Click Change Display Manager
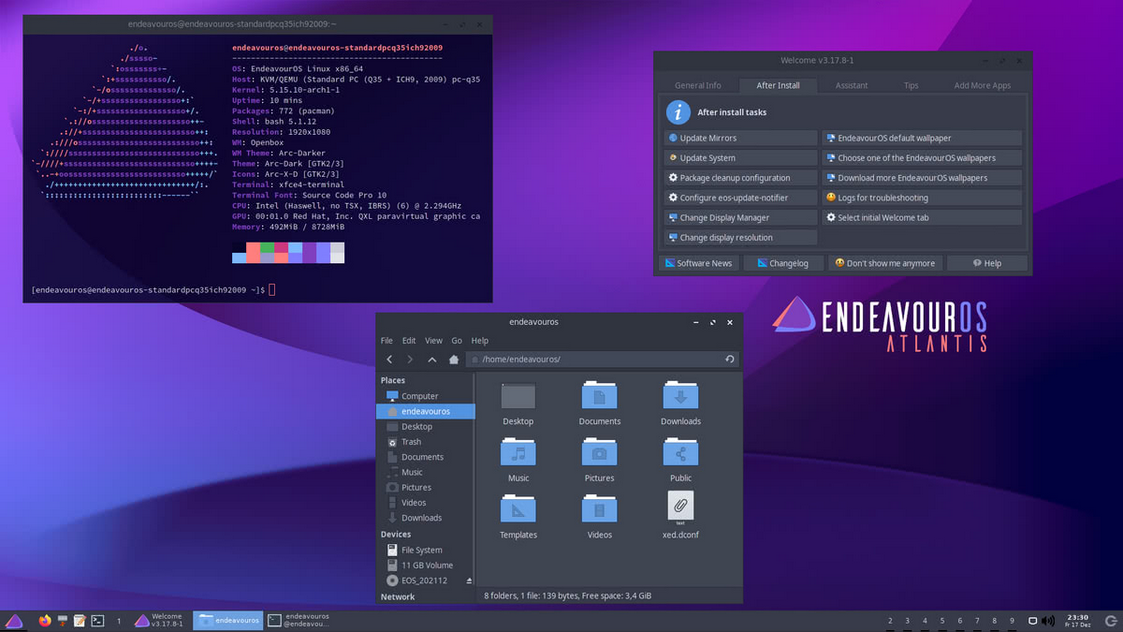 (x=741, y=218)
